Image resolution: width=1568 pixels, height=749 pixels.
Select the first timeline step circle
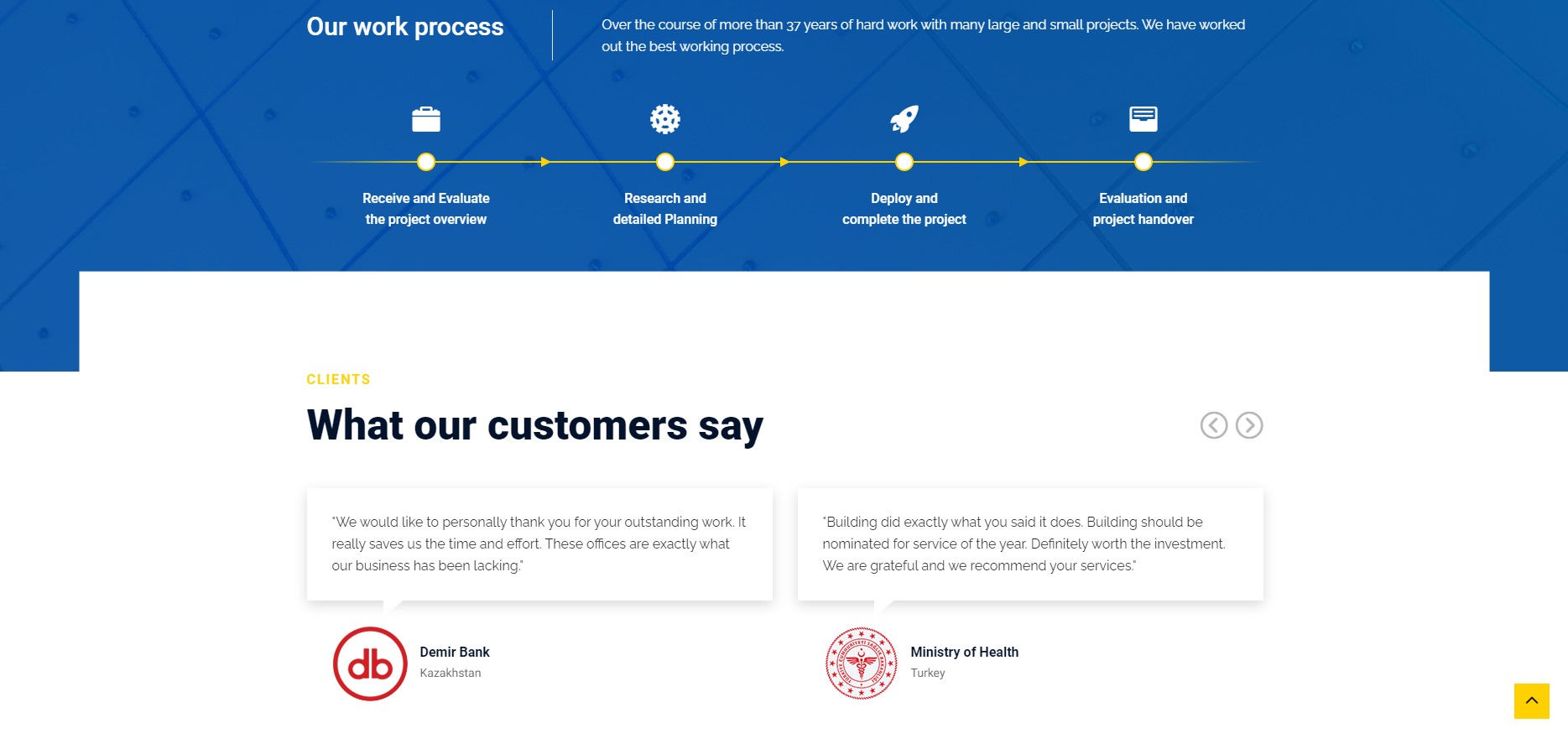(426, 162)
